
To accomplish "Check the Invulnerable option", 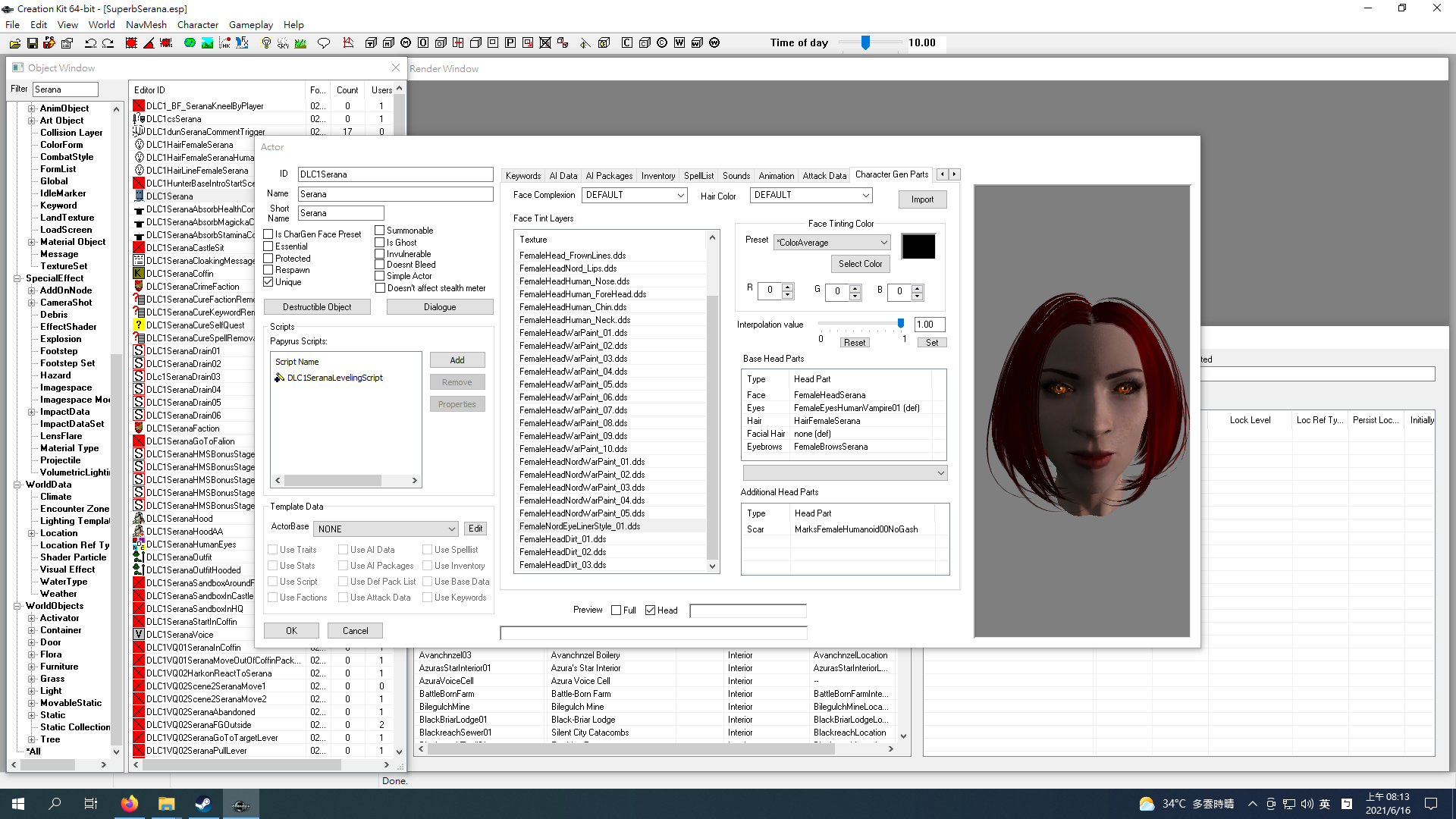I will click(x=380, y=254).
